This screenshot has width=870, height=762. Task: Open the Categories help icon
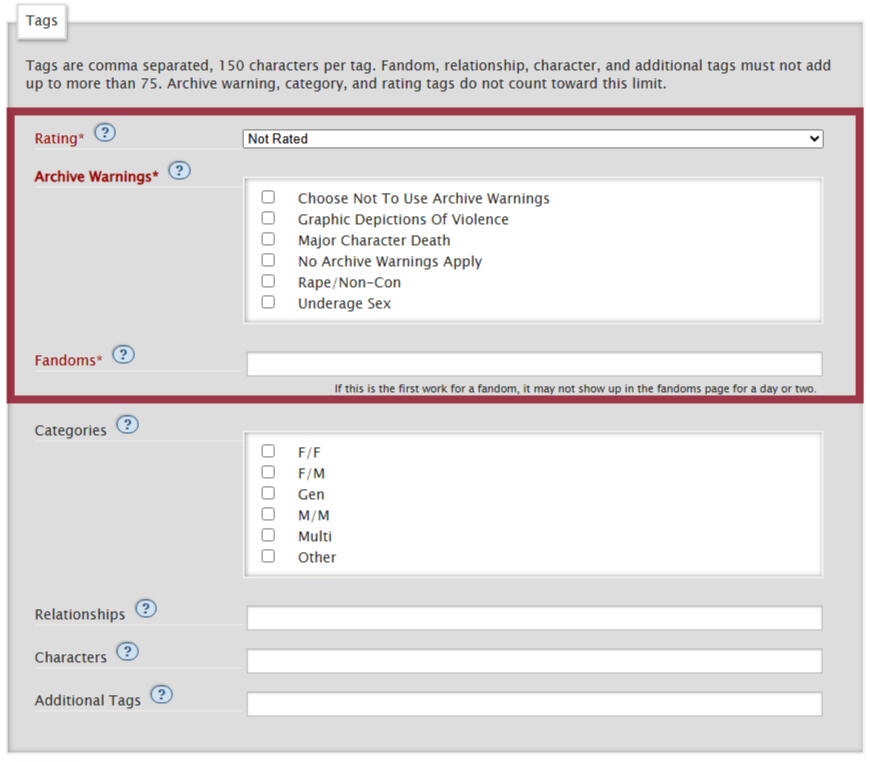[127, 424]
